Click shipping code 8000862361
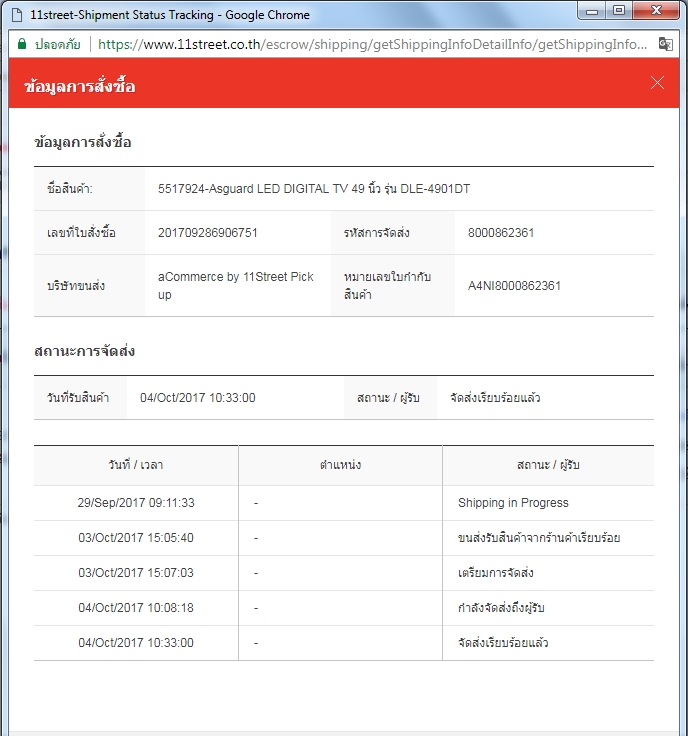The height and width of the screenshot is (736, 688). 501,233
